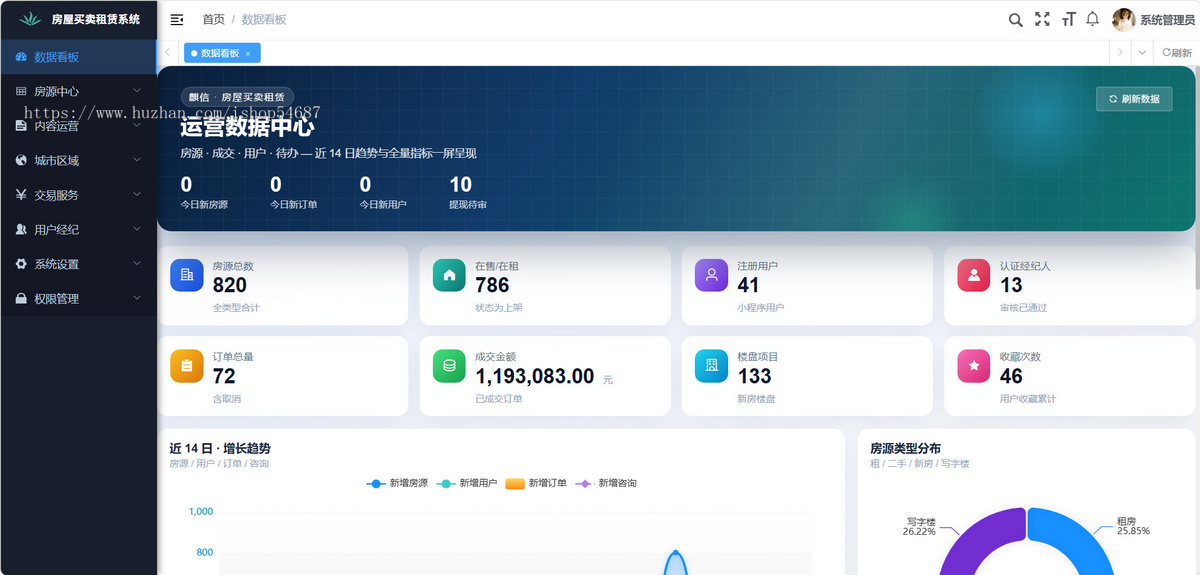
Task: Click 数据看板 breadcrumb text
Action: click(x=264, y=20)
